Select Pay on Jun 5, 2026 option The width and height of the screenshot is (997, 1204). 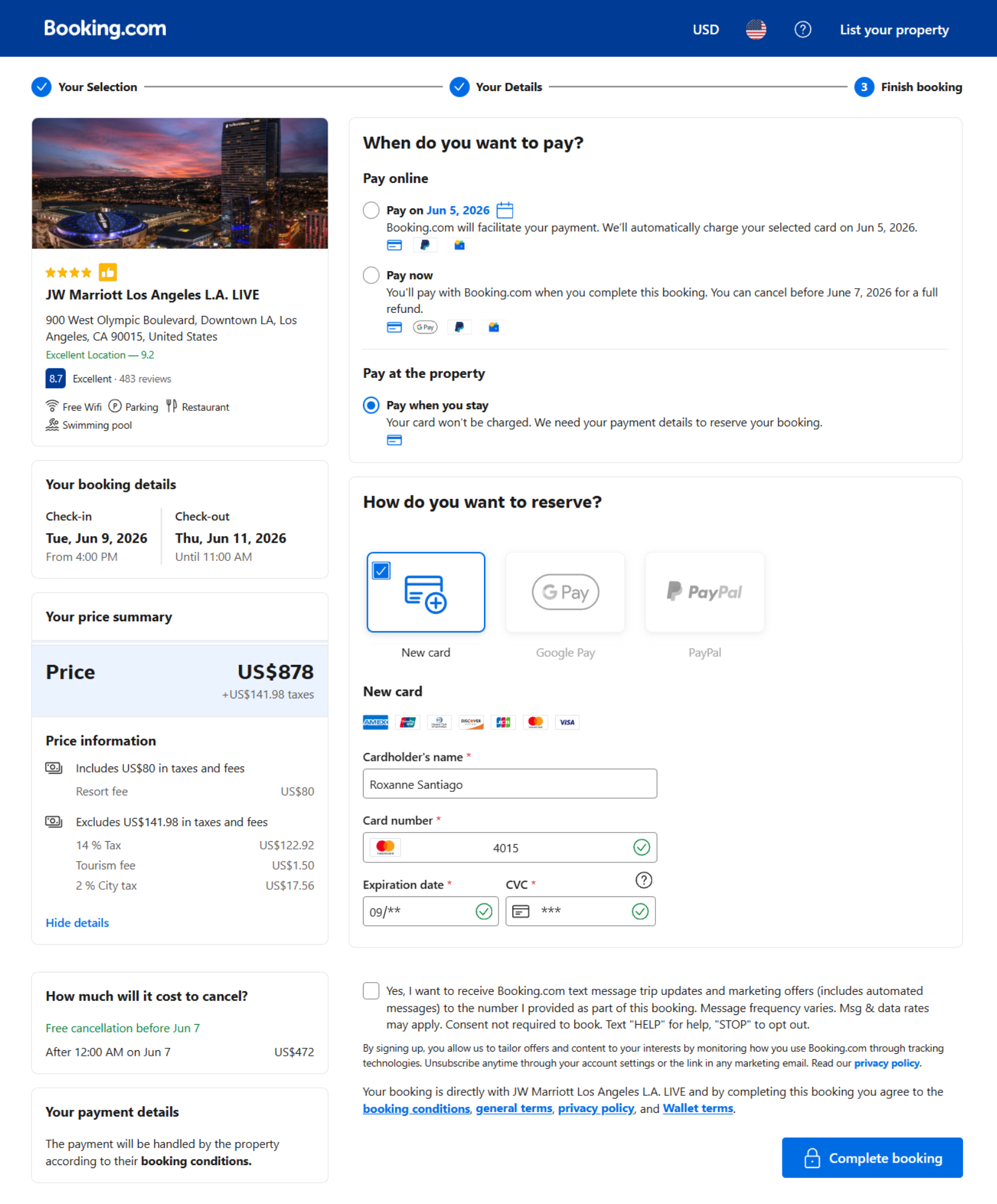[371, 210]
